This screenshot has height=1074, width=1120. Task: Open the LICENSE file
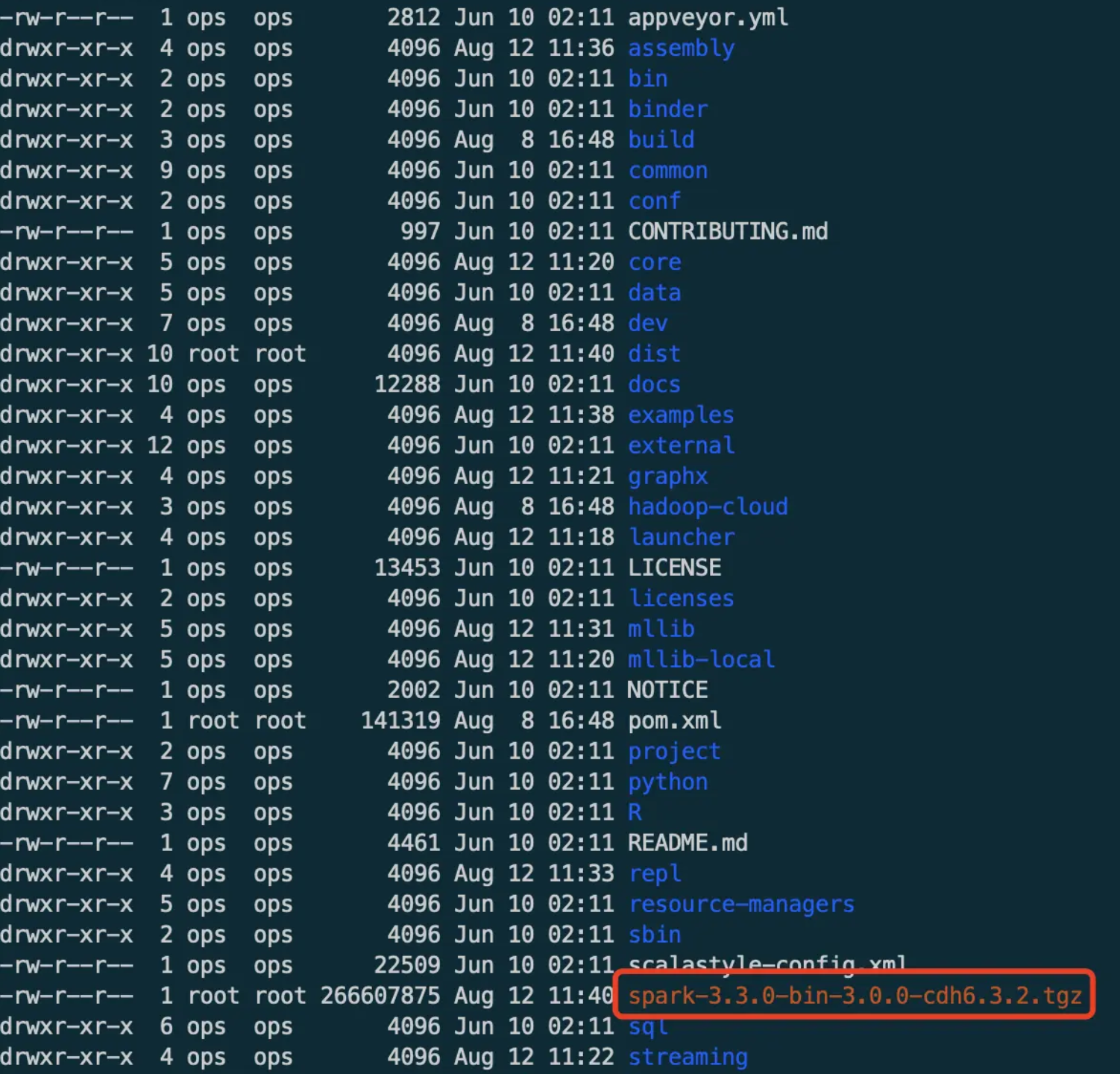coord(674,567)
